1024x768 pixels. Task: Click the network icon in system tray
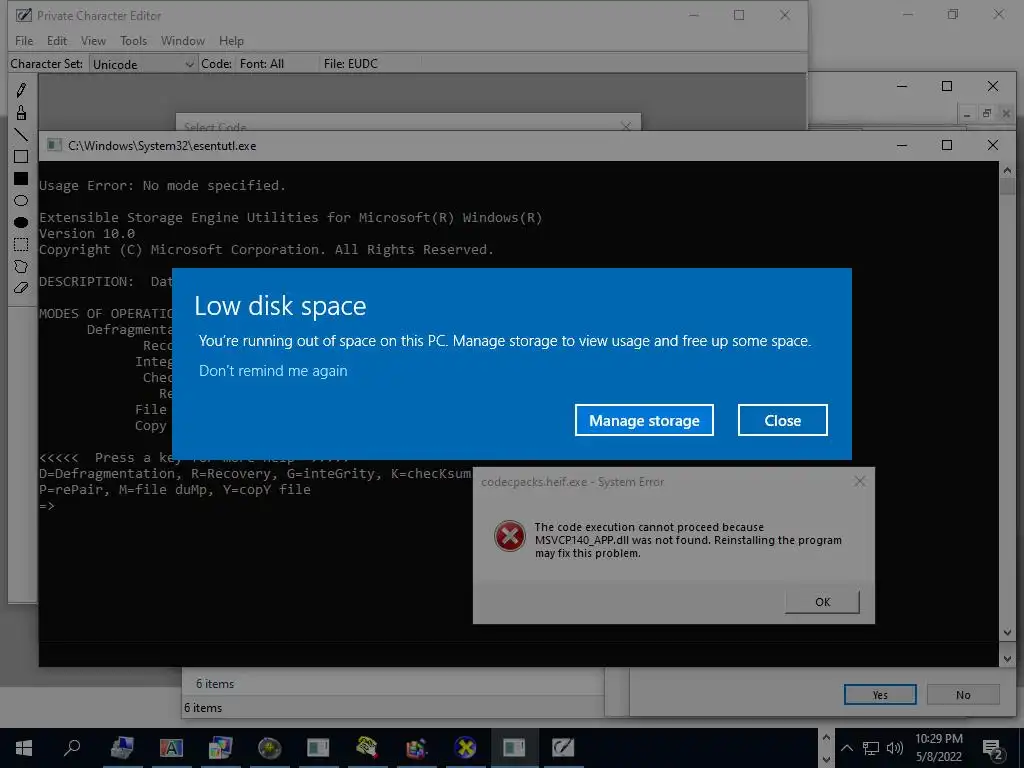(x=871, y=748)
